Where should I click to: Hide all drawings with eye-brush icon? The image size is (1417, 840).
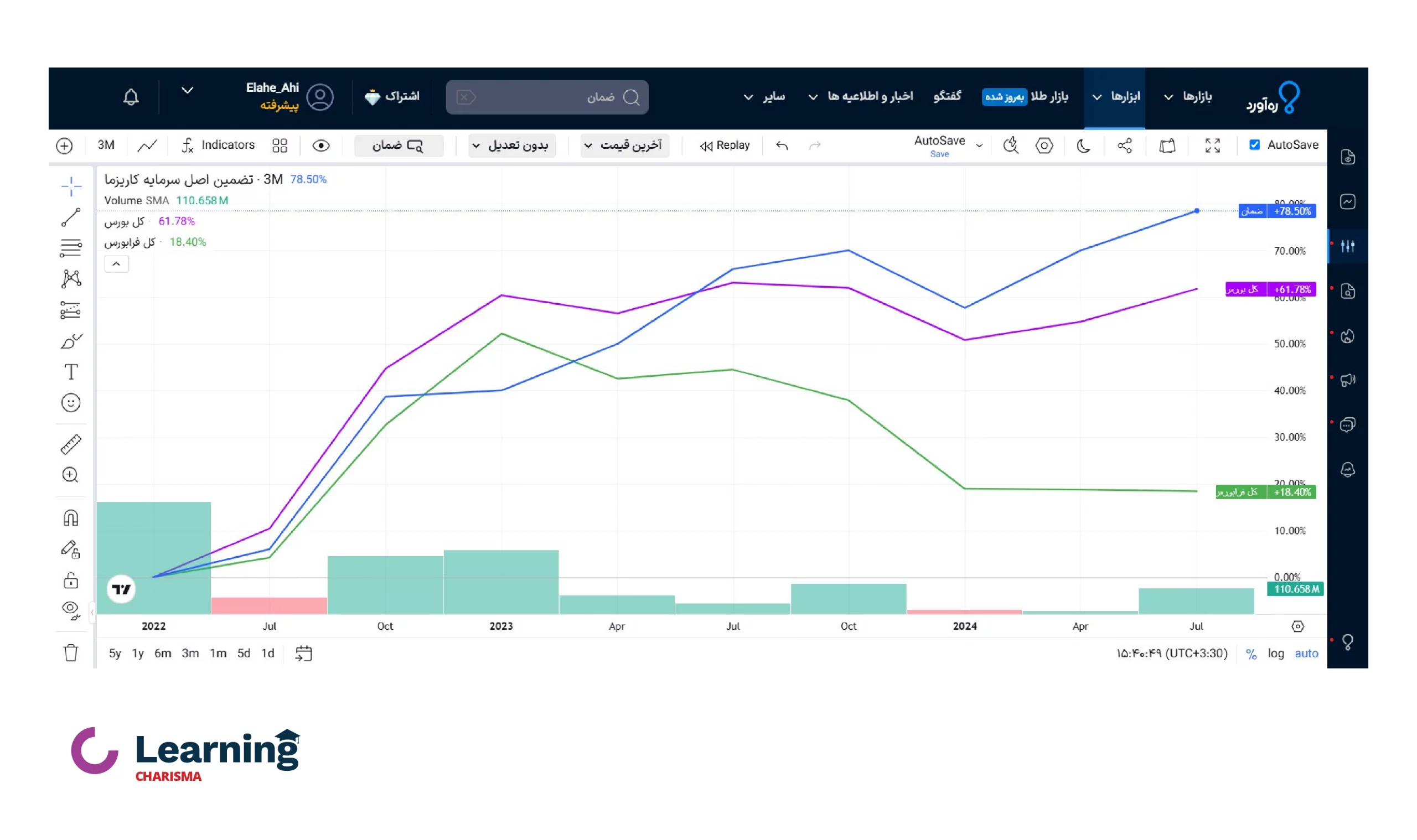pos(71,611)
